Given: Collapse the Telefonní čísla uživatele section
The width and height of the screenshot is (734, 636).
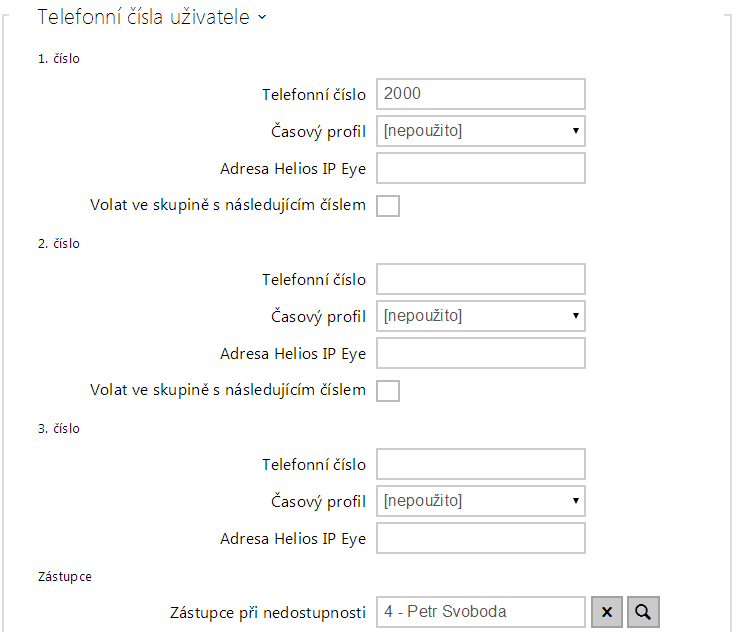Looking at the screenshot, I should coord(262,18).
